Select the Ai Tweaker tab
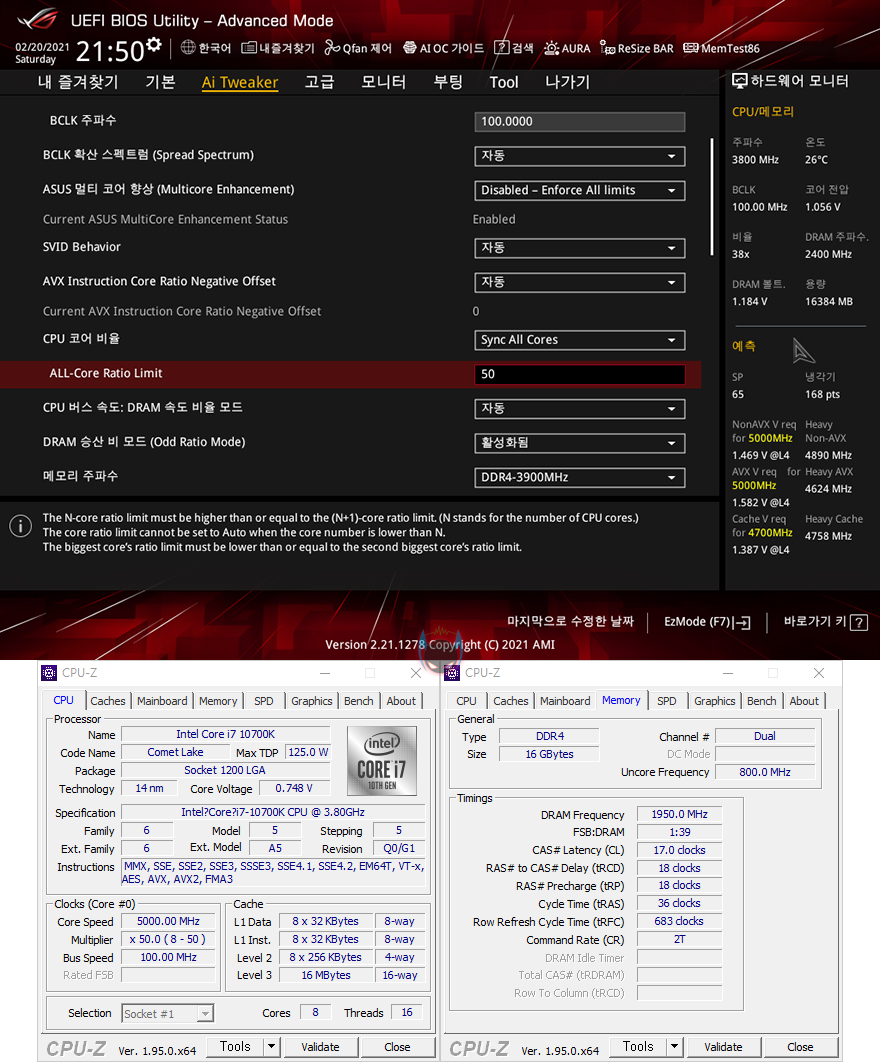The height and width of the screenshot is (1062, 880). (x=240, y=82)
